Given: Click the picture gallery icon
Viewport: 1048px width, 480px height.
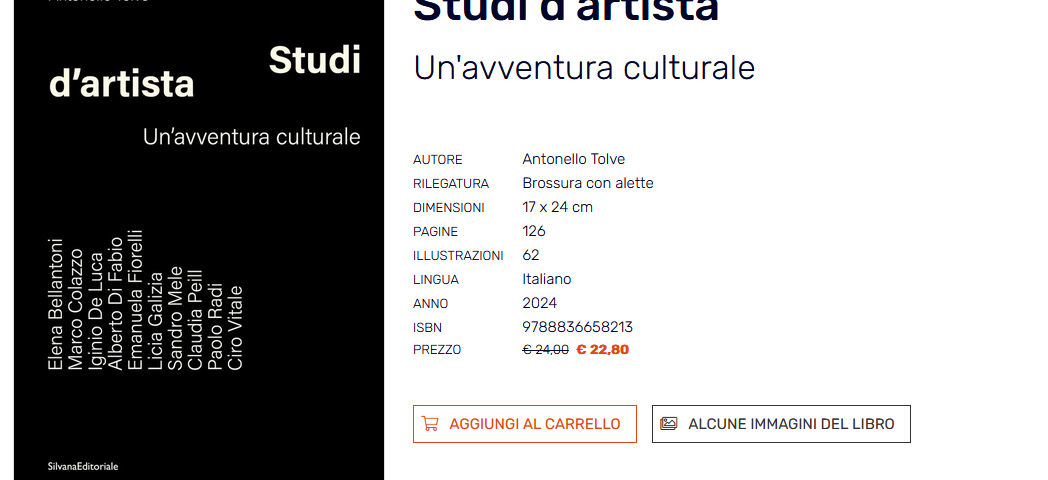Looking at the screenshot, I should point(669,423).
